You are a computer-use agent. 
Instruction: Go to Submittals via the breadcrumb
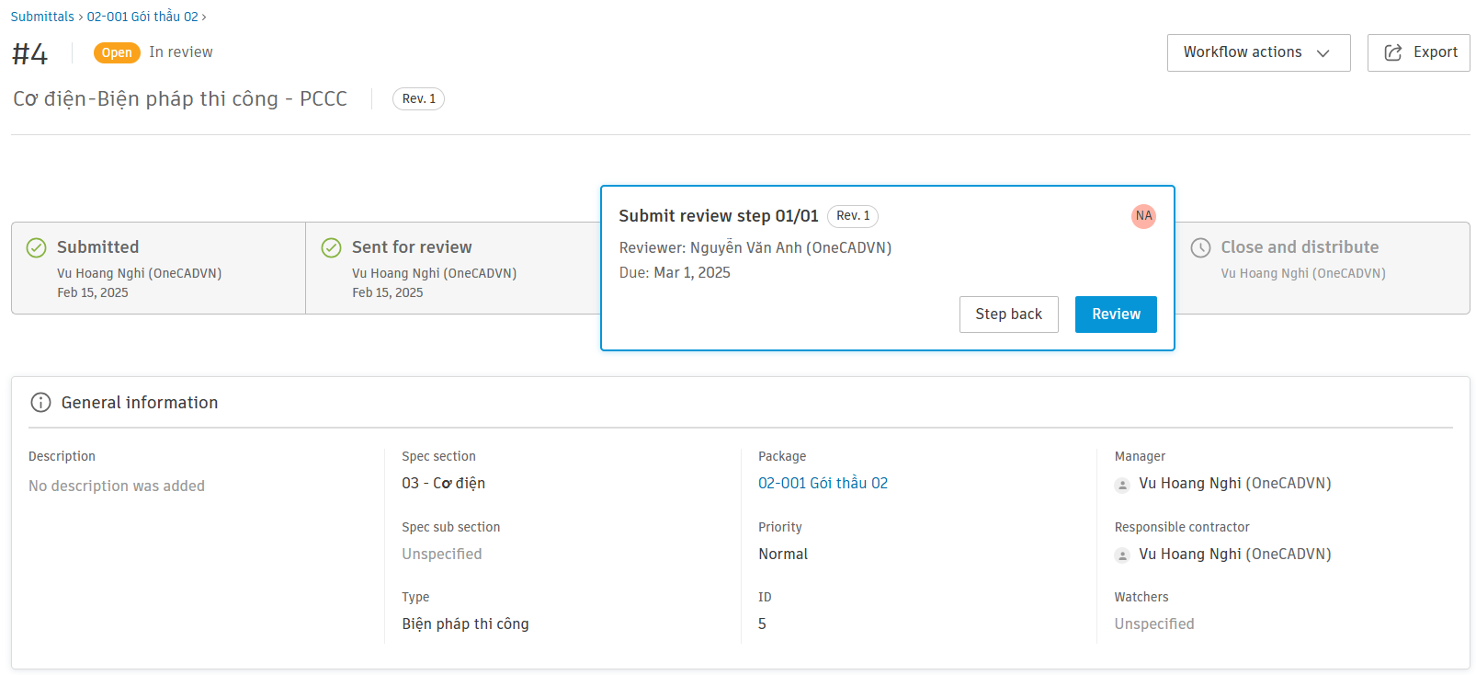pyautogui.click(x=42, y=17)
